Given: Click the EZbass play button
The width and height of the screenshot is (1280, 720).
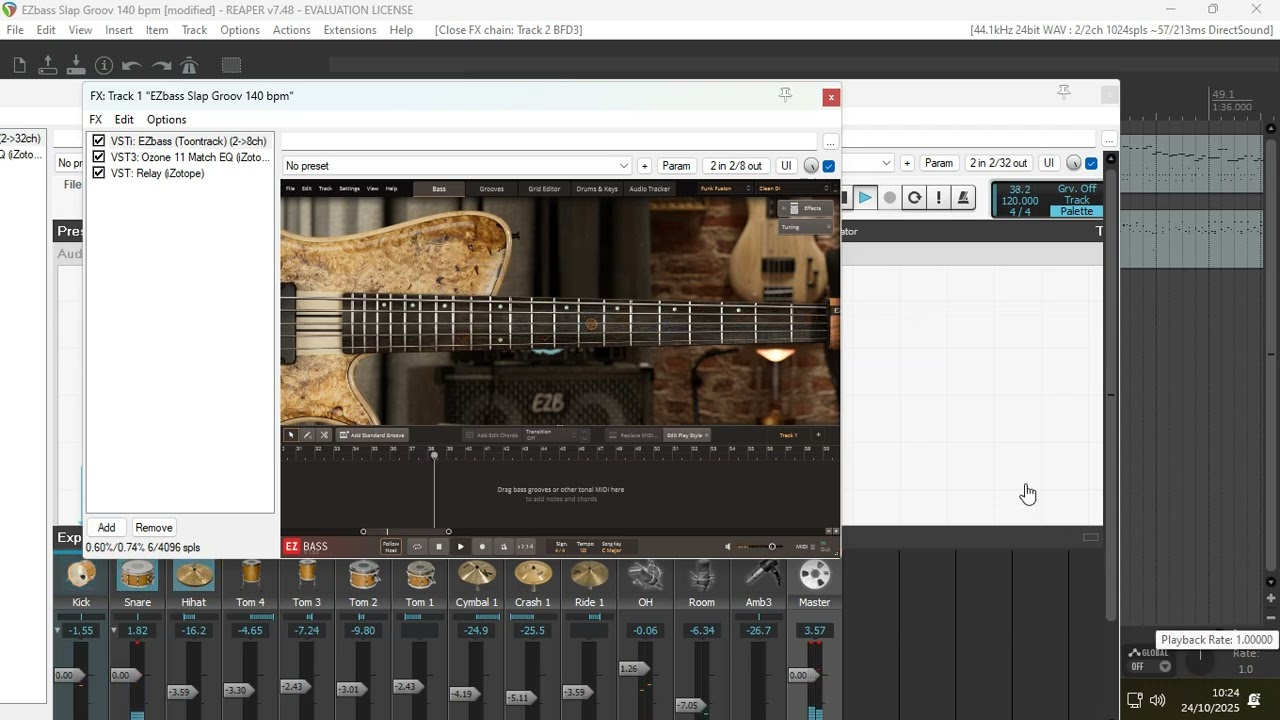Looking at the screenshot, I should click(460, 546).
